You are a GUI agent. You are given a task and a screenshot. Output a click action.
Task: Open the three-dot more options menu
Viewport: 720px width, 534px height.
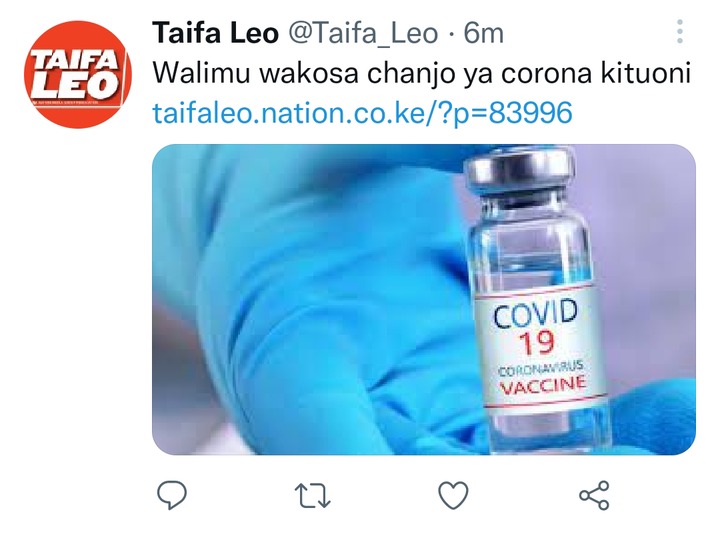680,32
